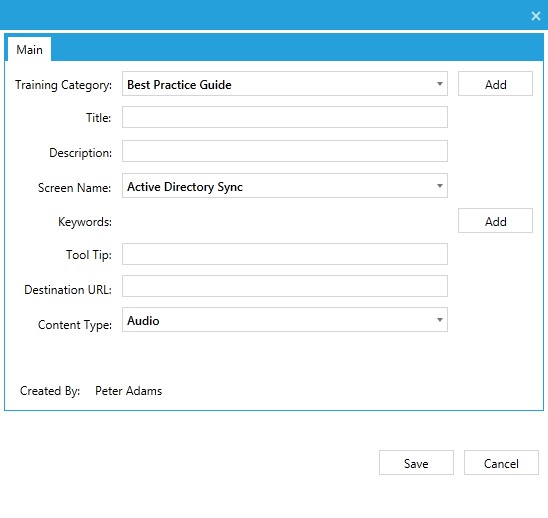The image size is (548, 518).
Task: Click the Created By name Peter Adams
Action: (128, 391)
